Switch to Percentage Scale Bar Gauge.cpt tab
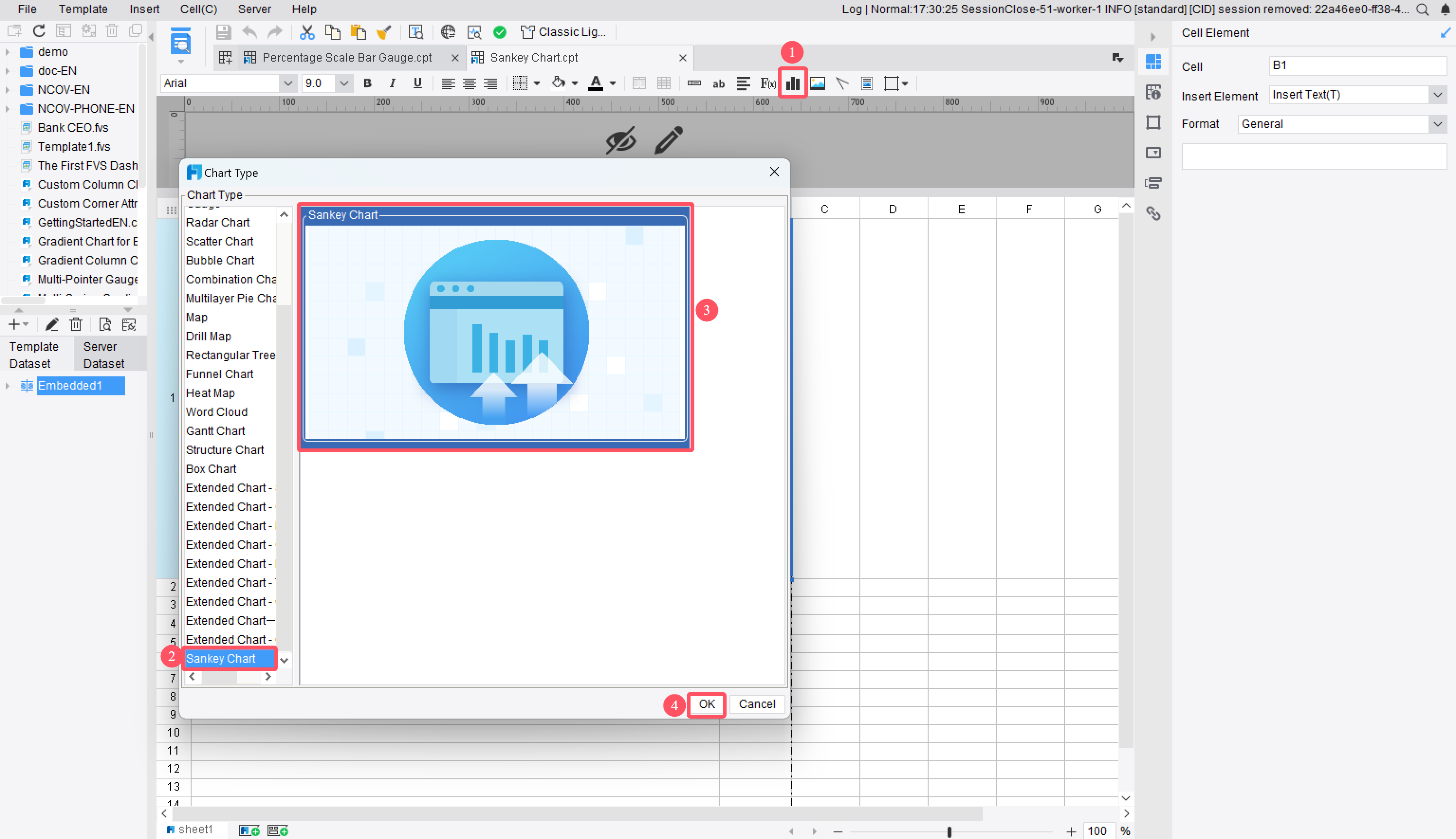Viewport: 1456px width, 839px height. click(x=346, y=58)
